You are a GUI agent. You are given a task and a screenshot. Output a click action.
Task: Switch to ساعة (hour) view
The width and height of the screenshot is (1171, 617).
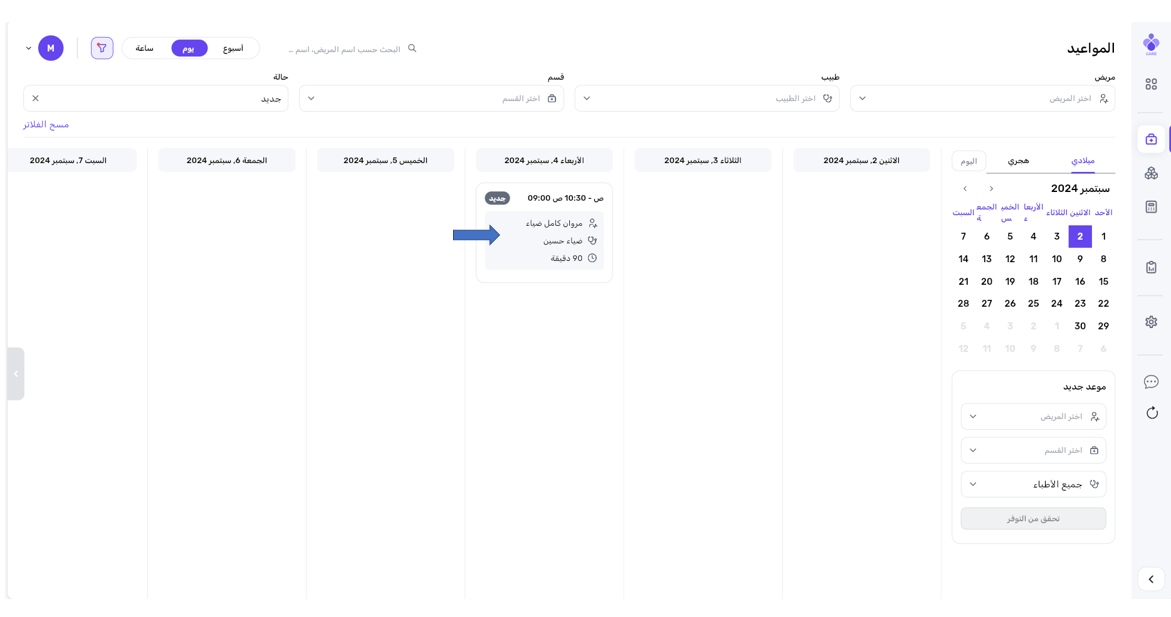pyautogui.click(x=145, y=48)
